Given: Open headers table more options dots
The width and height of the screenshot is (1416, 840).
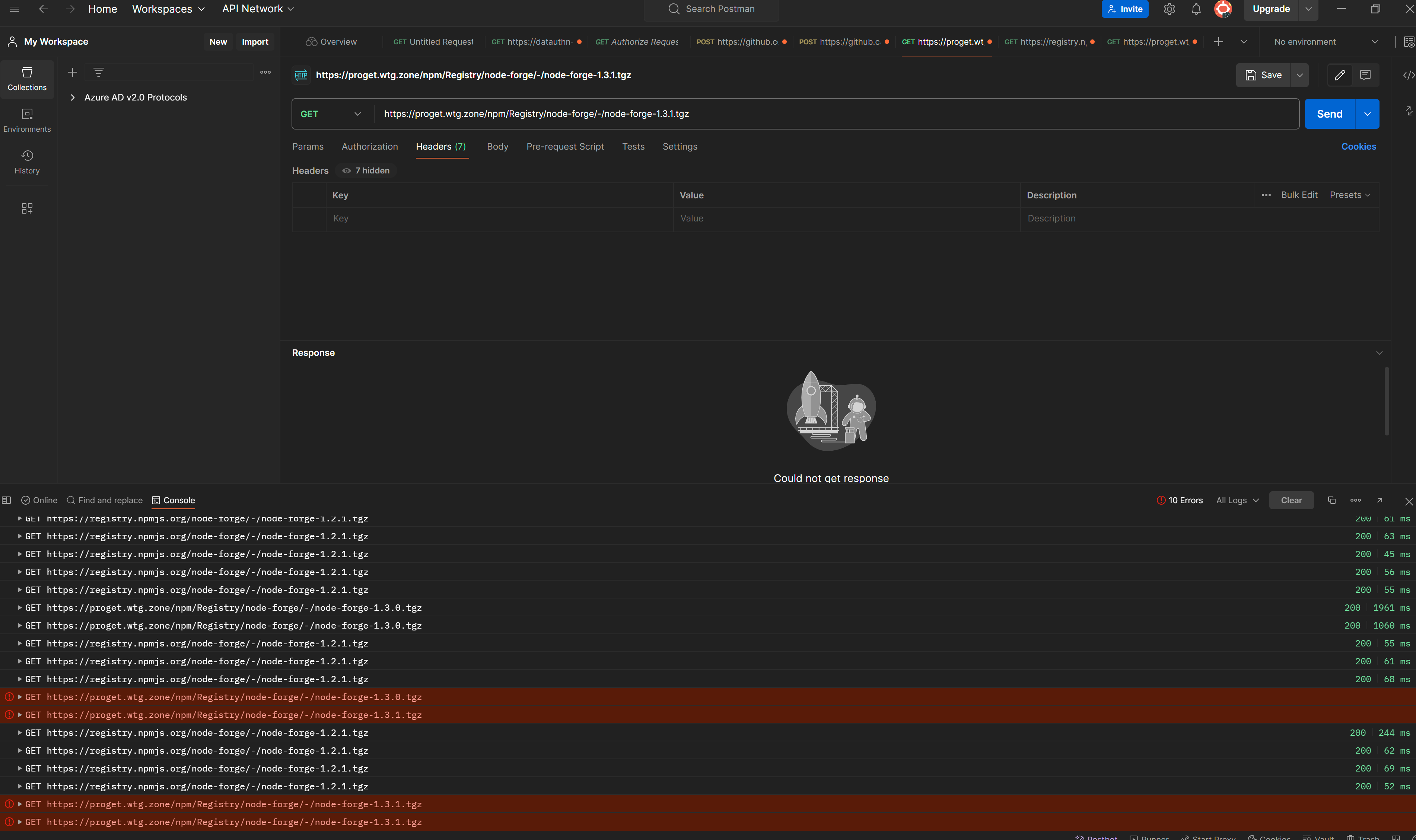Looking at the screenshot, I should [1266, 195].
